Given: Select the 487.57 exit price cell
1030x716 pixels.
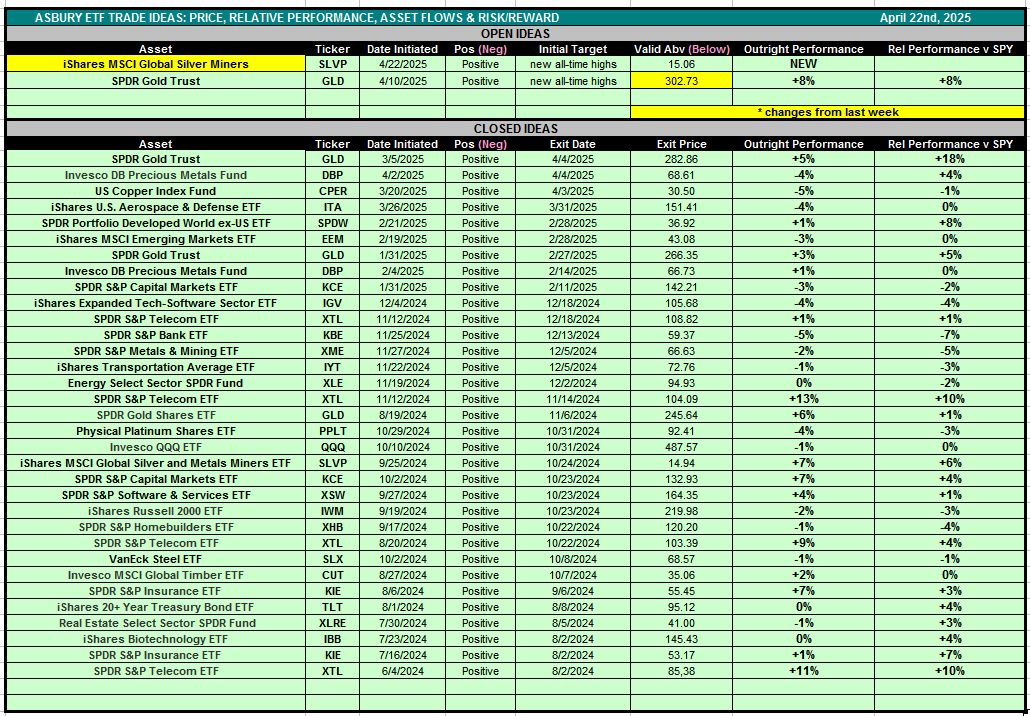Looking at the screenshot, I should 681,447.
